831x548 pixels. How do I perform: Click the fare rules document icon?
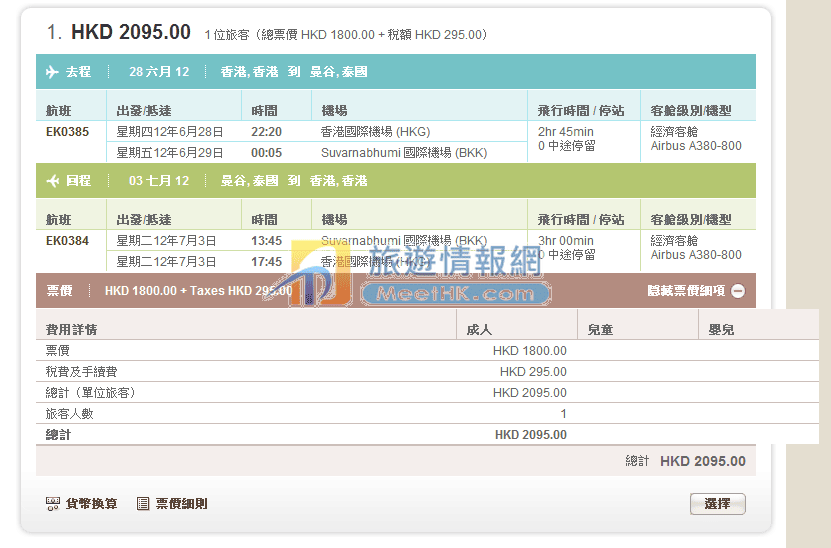[143, 504]
